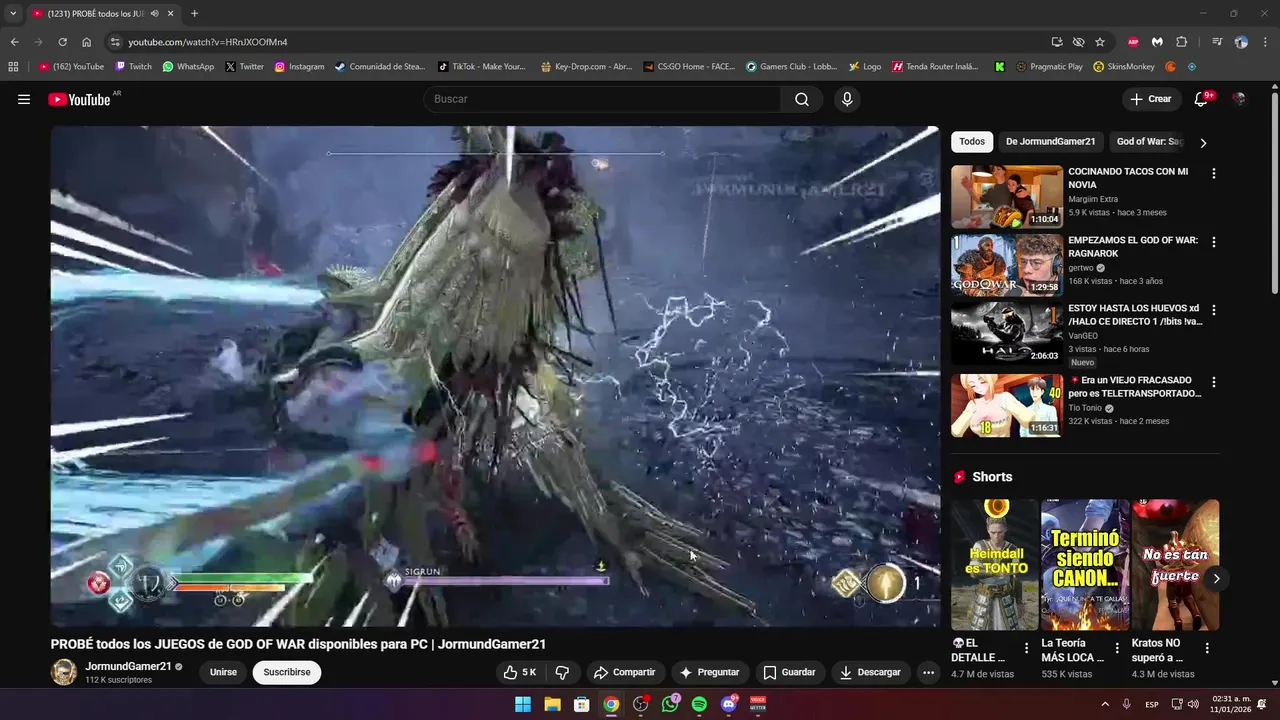
Task: Open options for 'La Teoría MÁS LOCA' short
Action: (1117, 648)
